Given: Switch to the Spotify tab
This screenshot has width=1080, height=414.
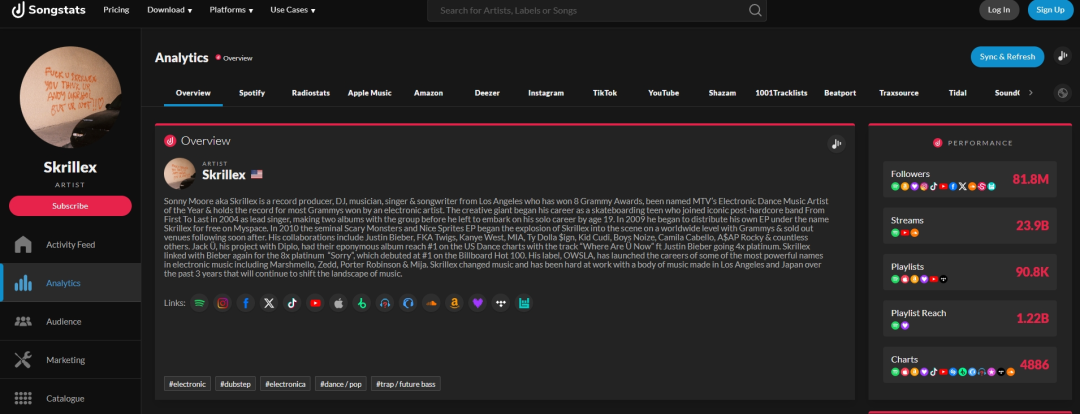Looking at the screenshot, I should (x=252, y=93).
